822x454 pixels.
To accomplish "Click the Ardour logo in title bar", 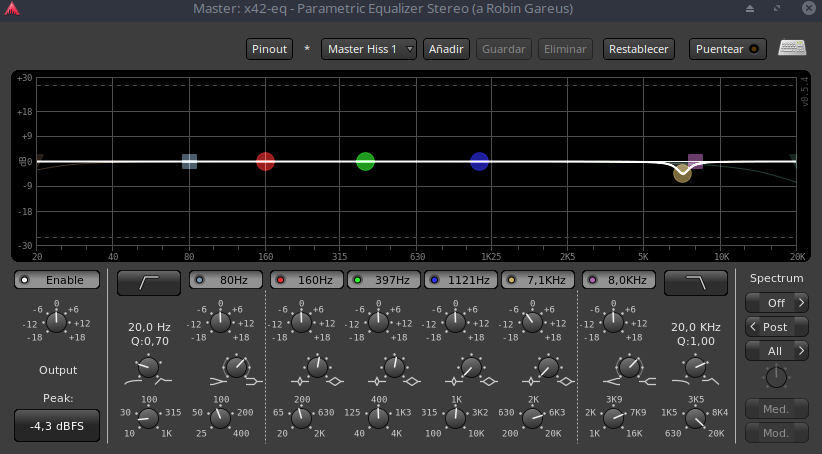I will [x=12, y=9].
